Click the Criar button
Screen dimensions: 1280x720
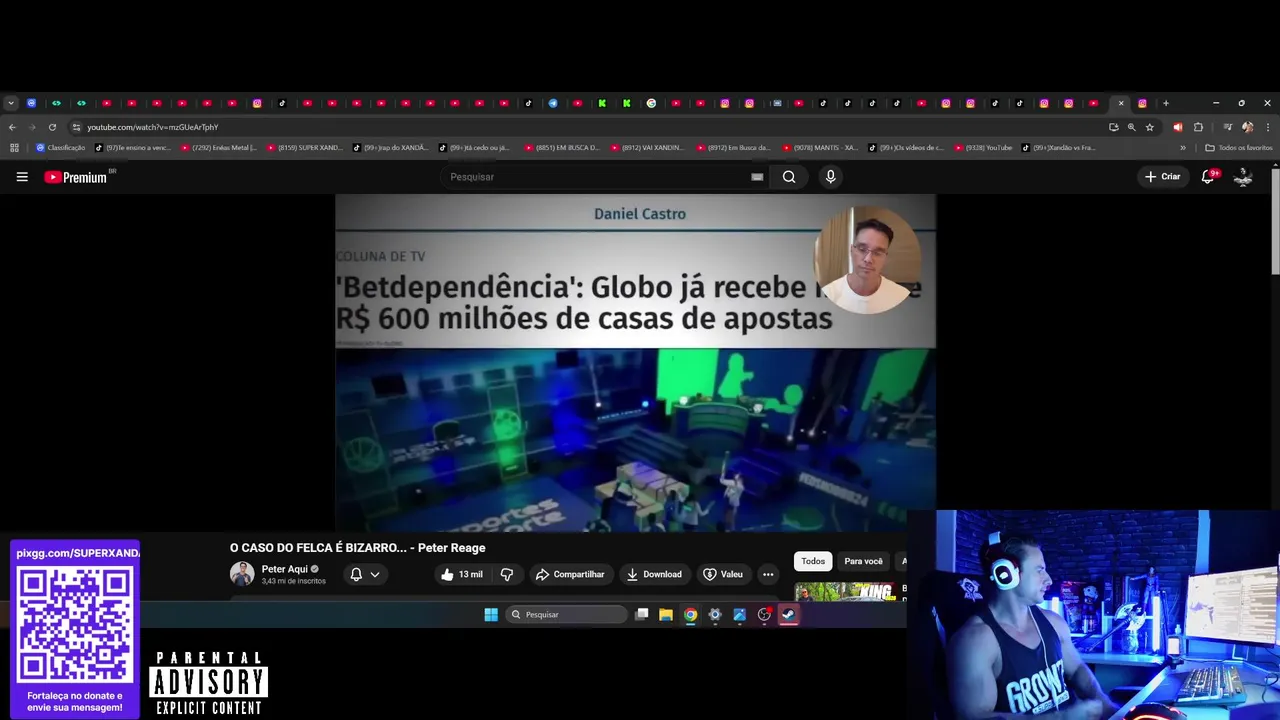pyautogui.click(x=1163, y=177)
